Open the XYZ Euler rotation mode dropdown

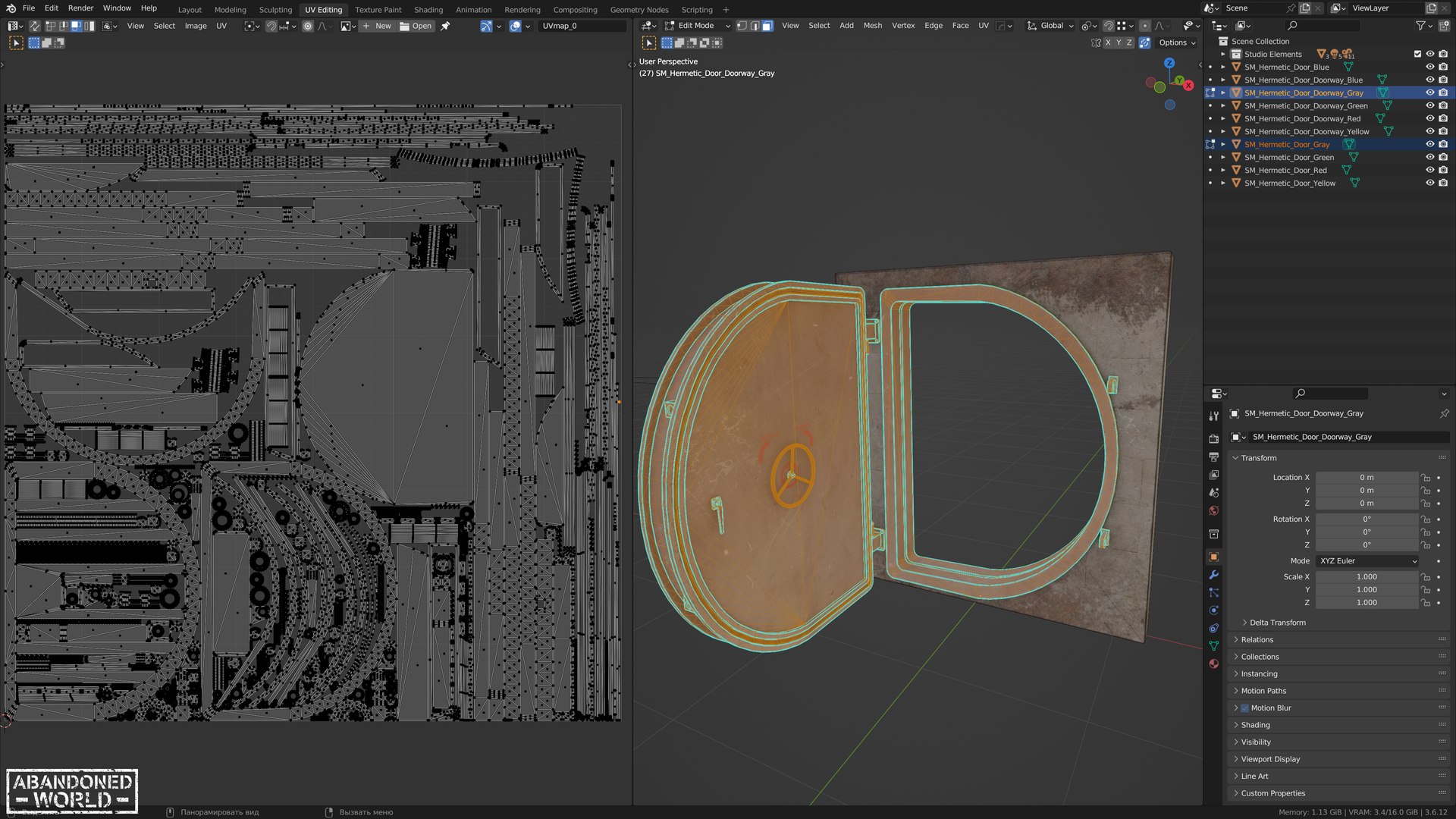point(1367,561)
